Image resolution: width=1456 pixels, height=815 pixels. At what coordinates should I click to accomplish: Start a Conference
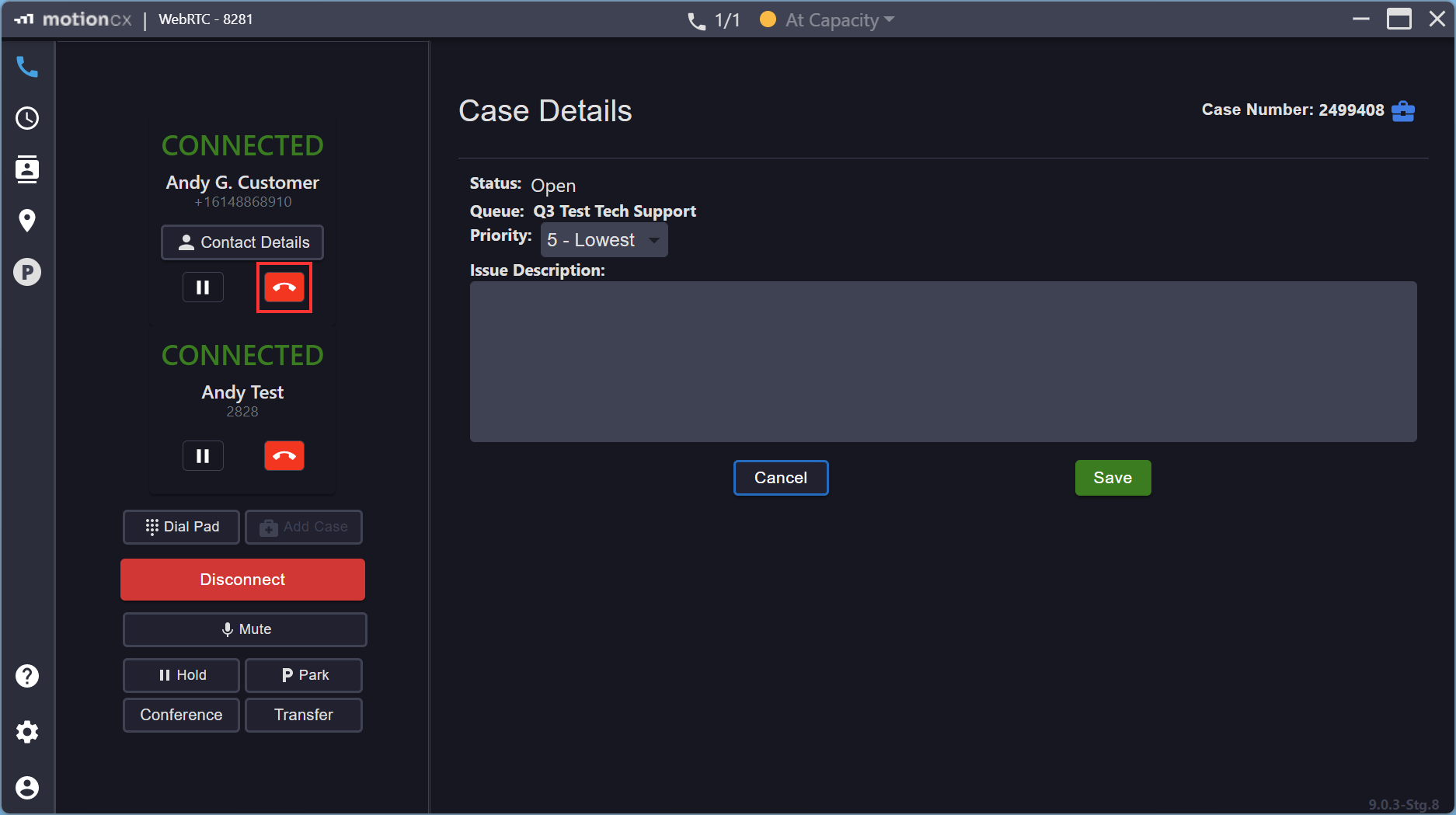click(181, 715)
